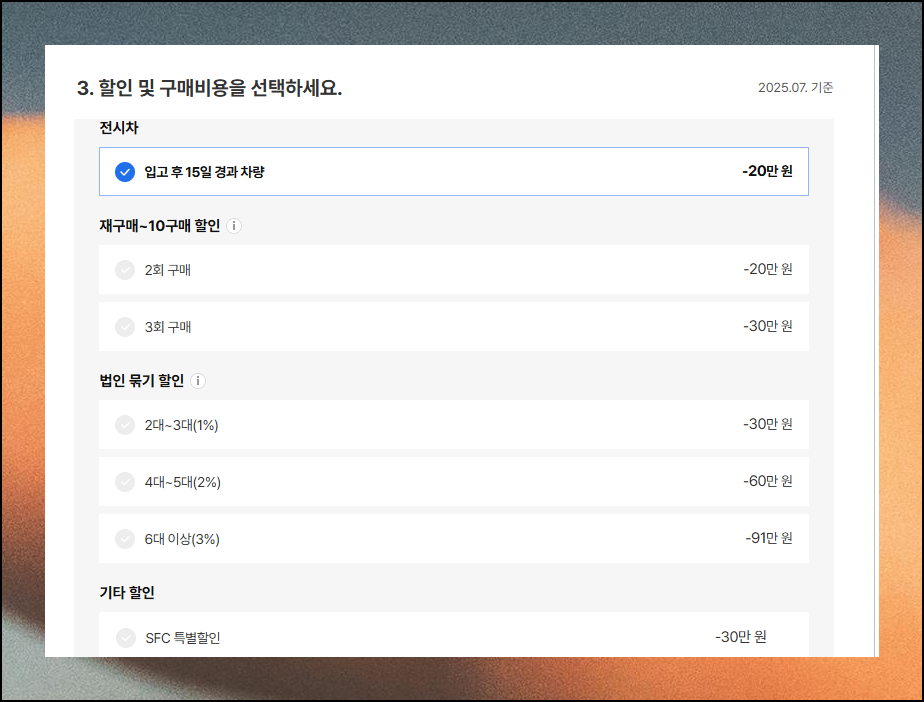The width and height of the screenshot is (924, 702).
Task: Click the 법인 묶기 할인 heading text
Action: [141, 381]
